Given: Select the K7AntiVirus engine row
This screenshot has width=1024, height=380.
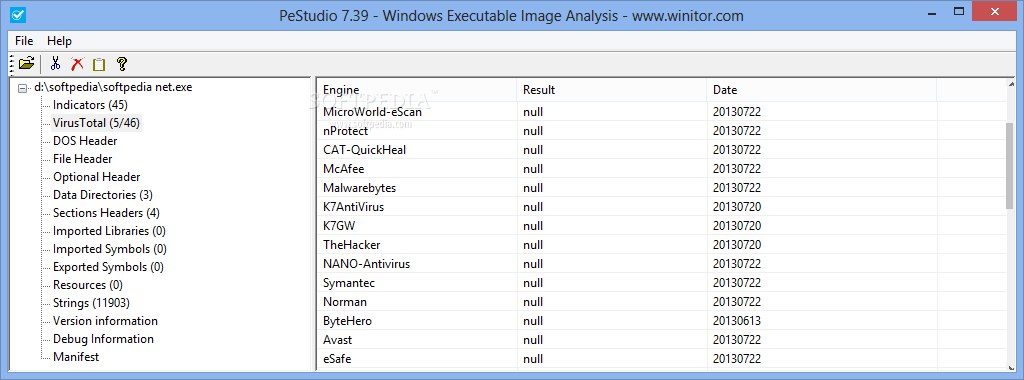Looking at the screenshot, I should click(x=661, y=207).
